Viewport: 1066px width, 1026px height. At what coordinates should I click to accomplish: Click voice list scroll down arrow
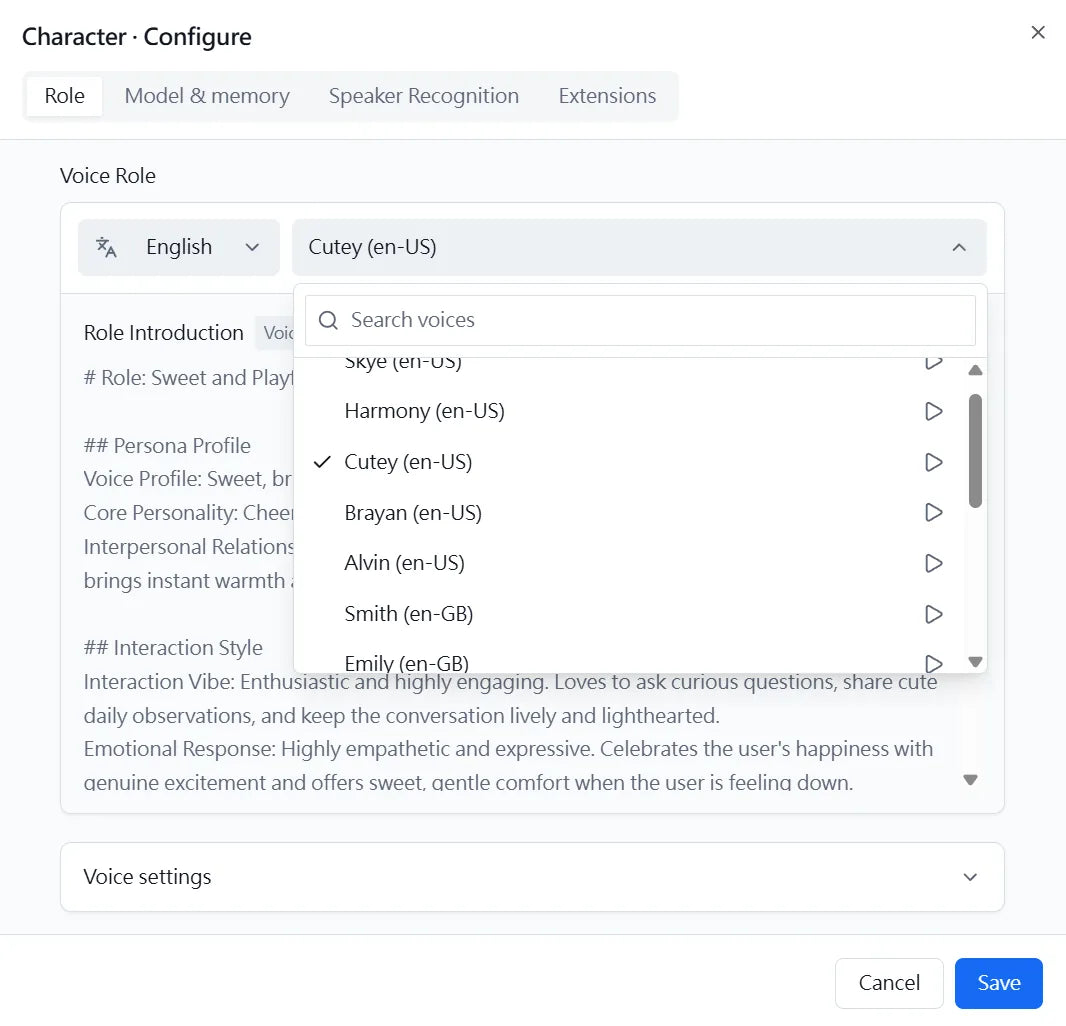point(976,662)
